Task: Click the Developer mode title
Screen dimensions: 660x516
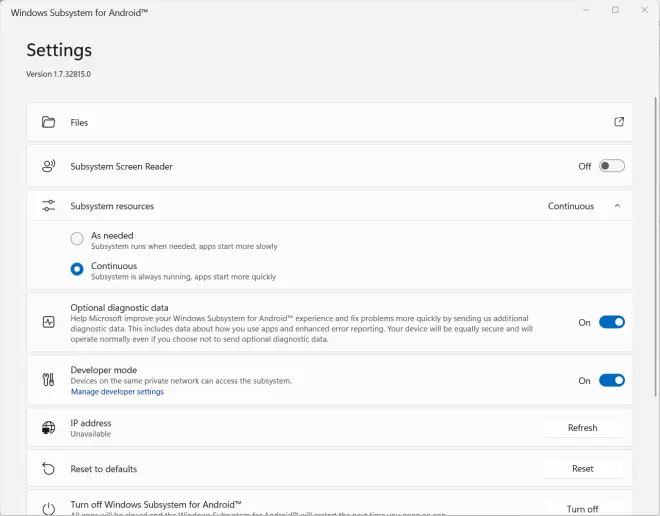Action: click(104, 370)
